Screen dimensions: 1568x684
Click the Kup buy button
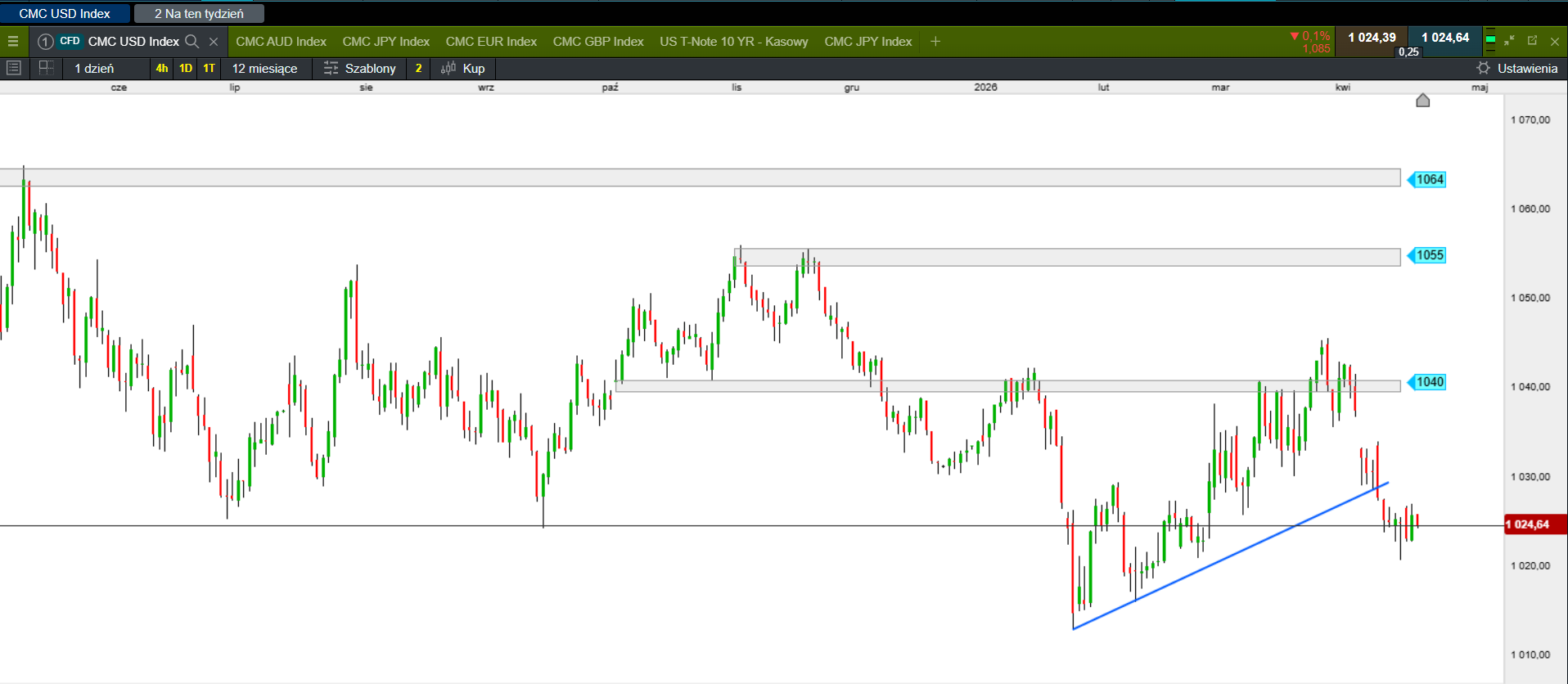coord(464,68)
